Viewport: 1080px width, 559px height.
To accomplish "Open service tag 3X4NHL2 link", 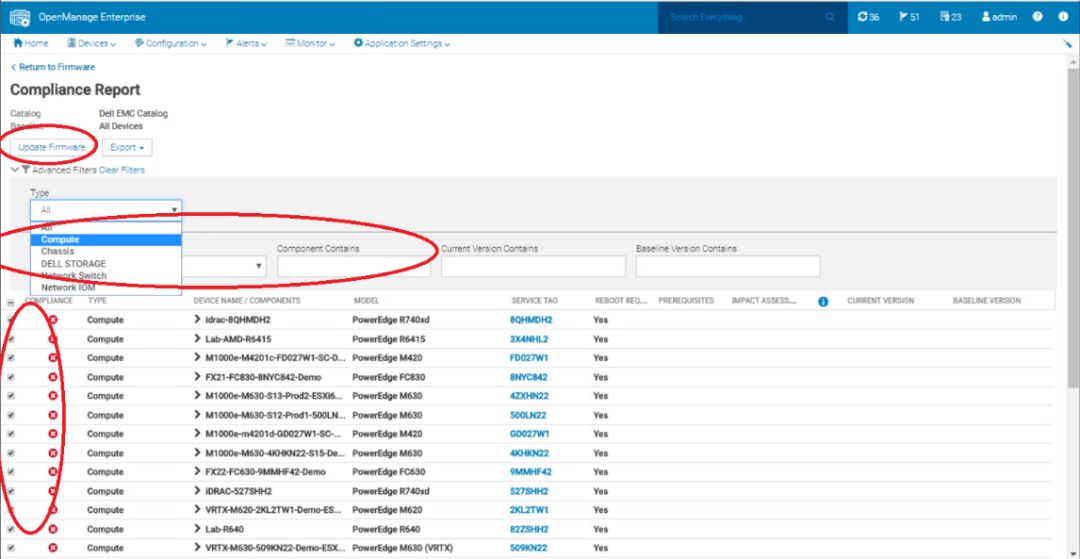I will click(529, 339).
